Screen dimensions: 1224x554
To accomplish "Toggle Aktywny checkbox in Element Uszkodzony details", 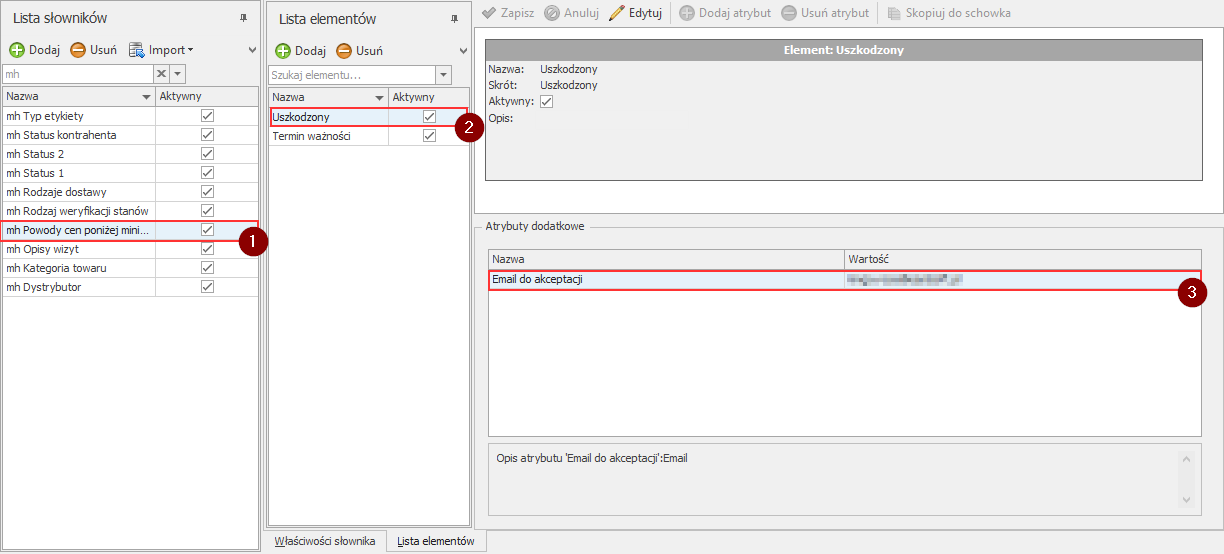I will click(546, 102).
